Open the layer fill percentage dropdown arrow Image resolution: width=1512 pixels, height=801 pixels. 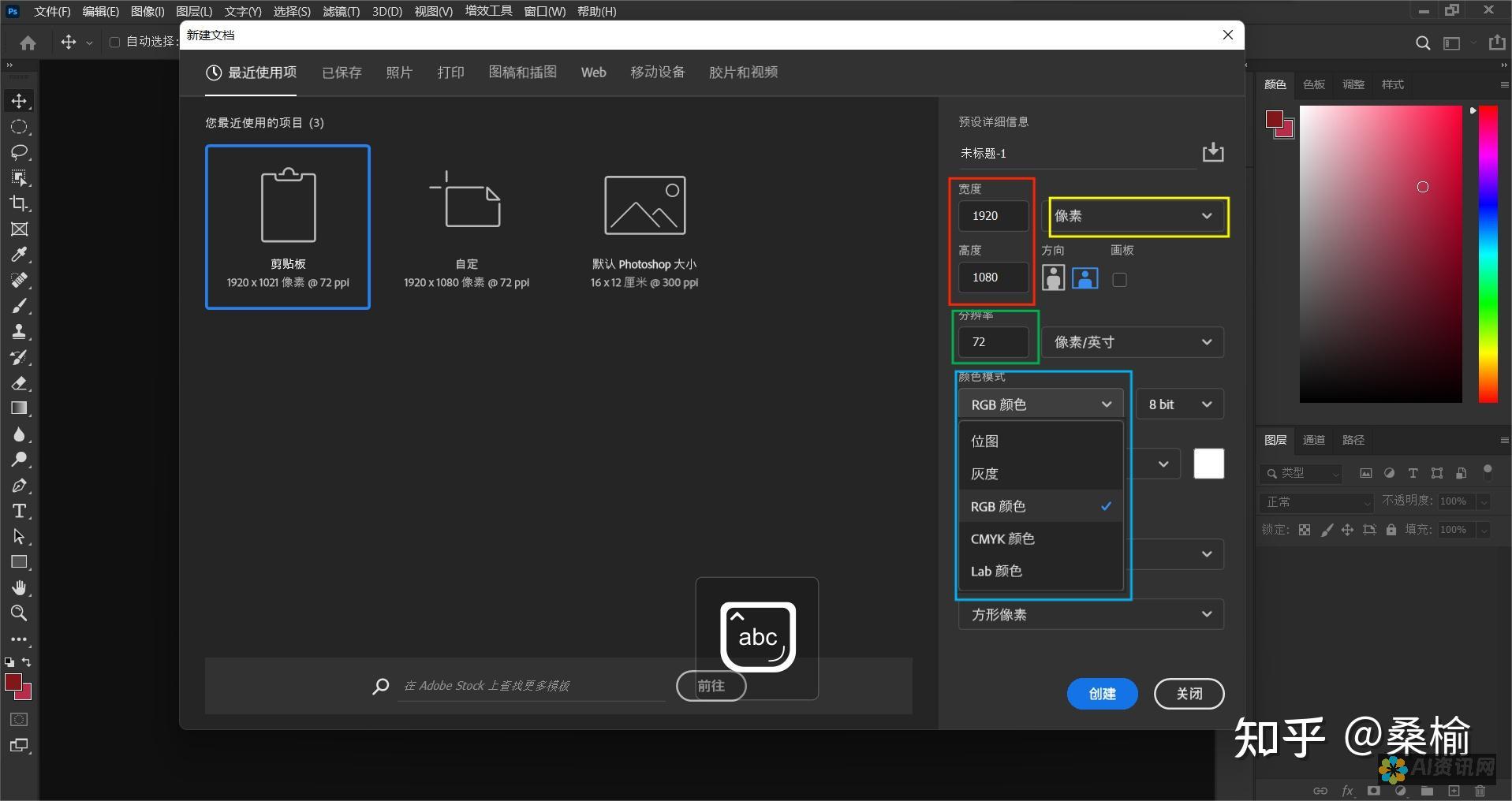1484,530
